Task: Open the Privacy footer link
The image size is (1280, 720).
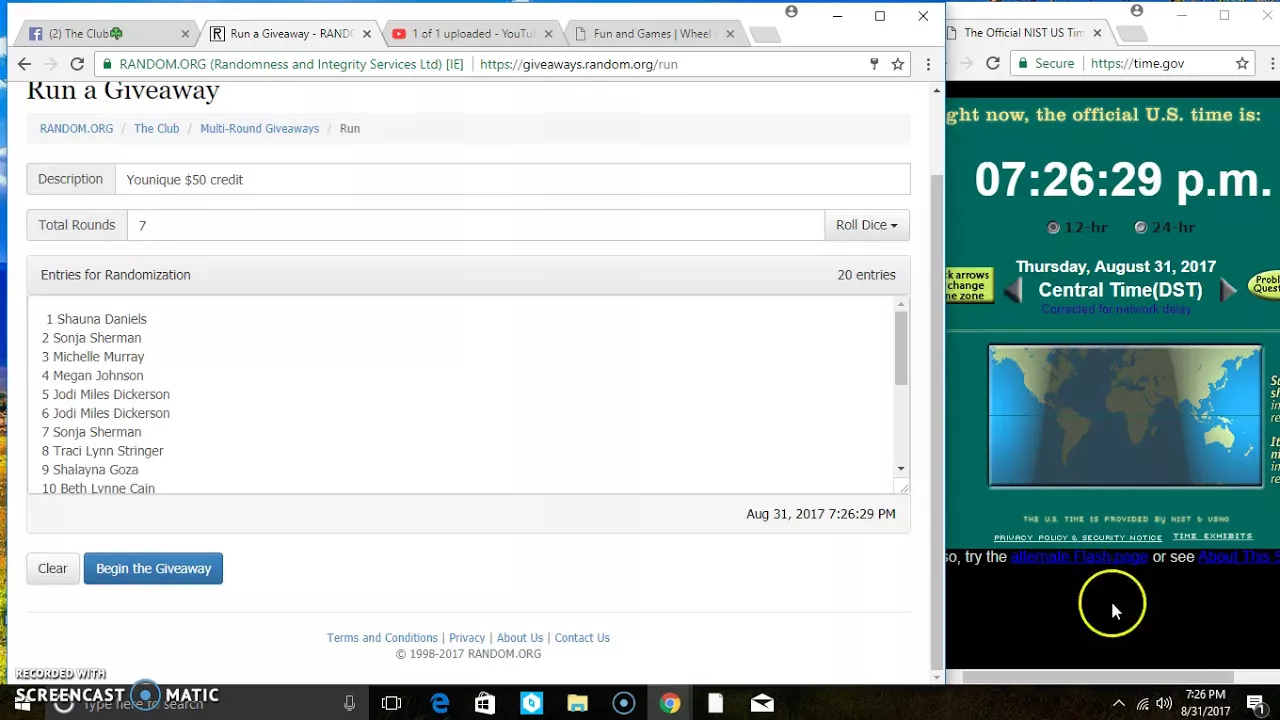Action: [467, 637]
